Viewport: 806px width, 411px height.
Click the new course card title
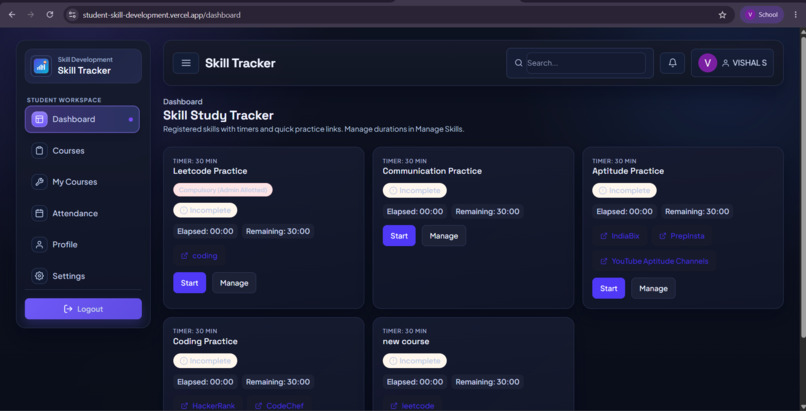[406, 342]
